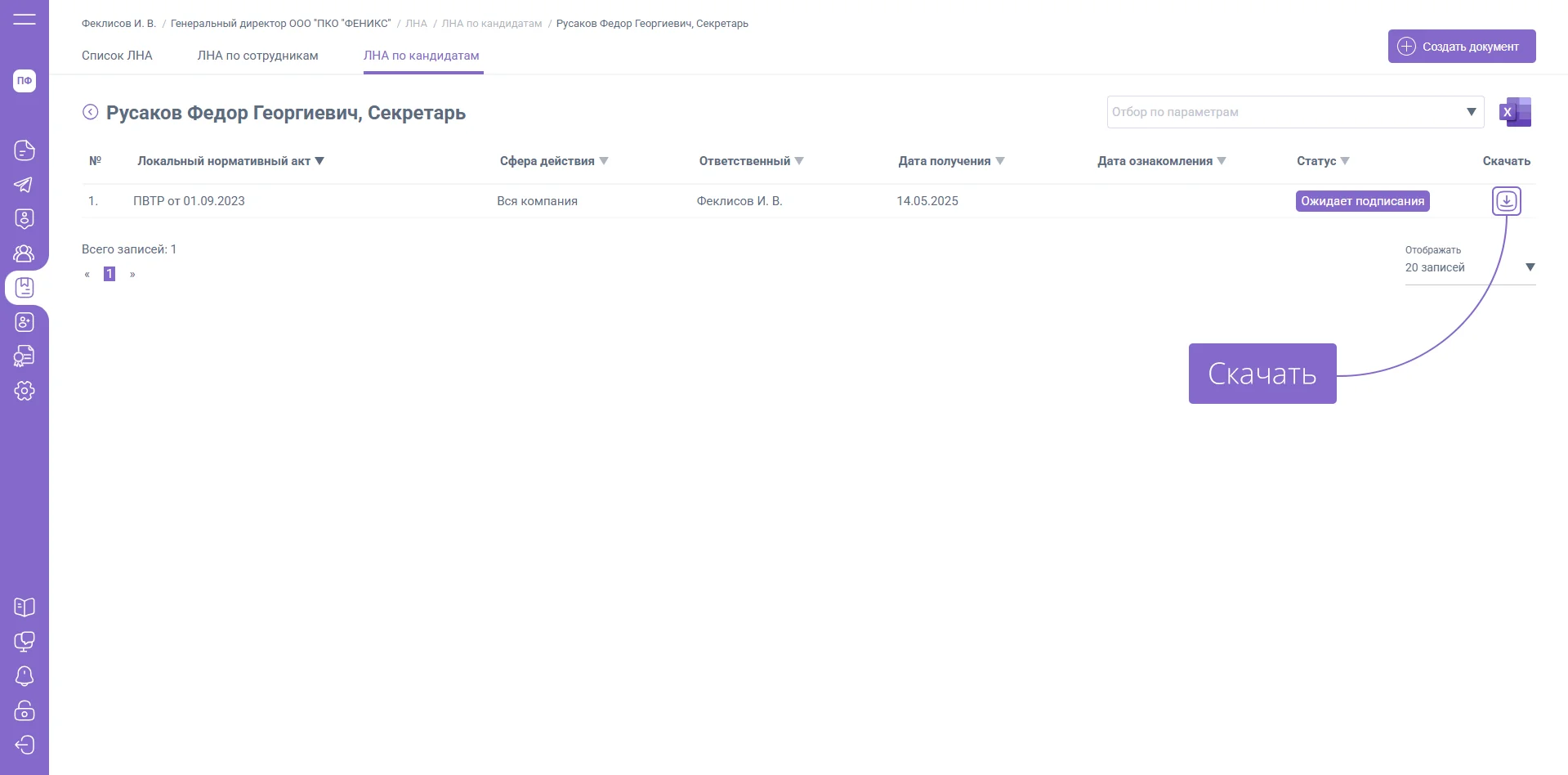1568x775 pixels.
Task: Click the download icon for ПВТР document
Action: click(x=1506, y=201)
